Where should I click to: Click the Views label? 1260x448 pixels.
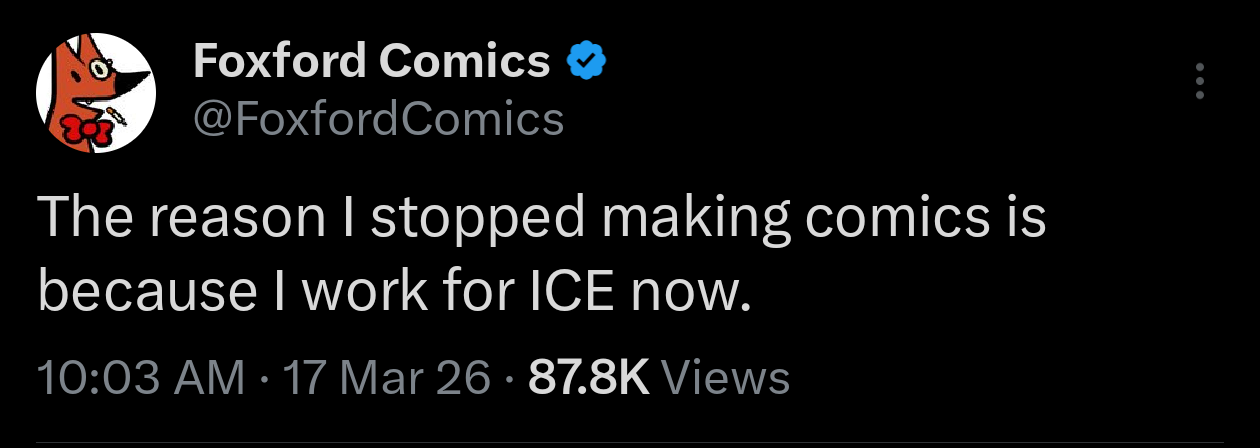point(726,378)
